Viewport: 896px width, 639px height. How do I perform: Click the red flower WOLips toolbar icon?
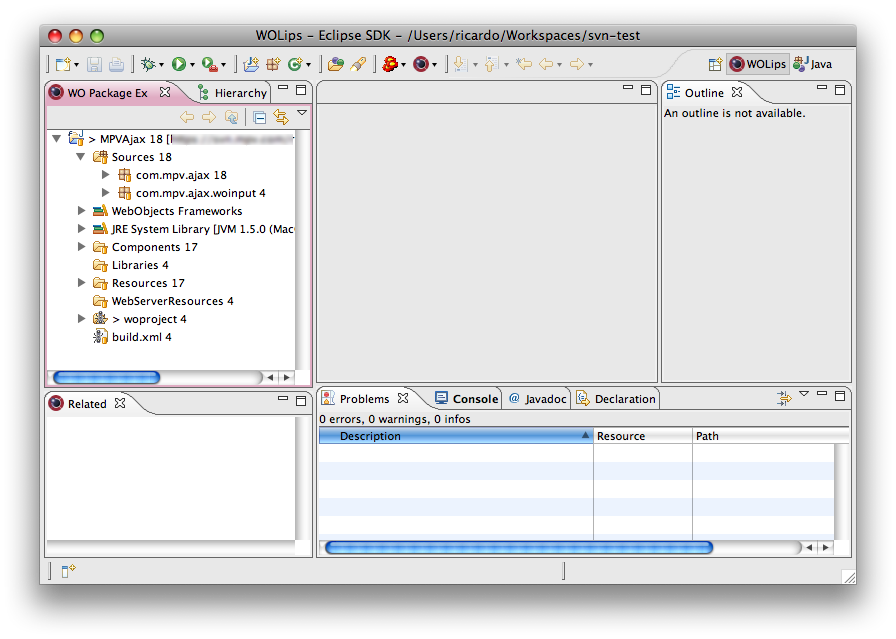[390, 64]
